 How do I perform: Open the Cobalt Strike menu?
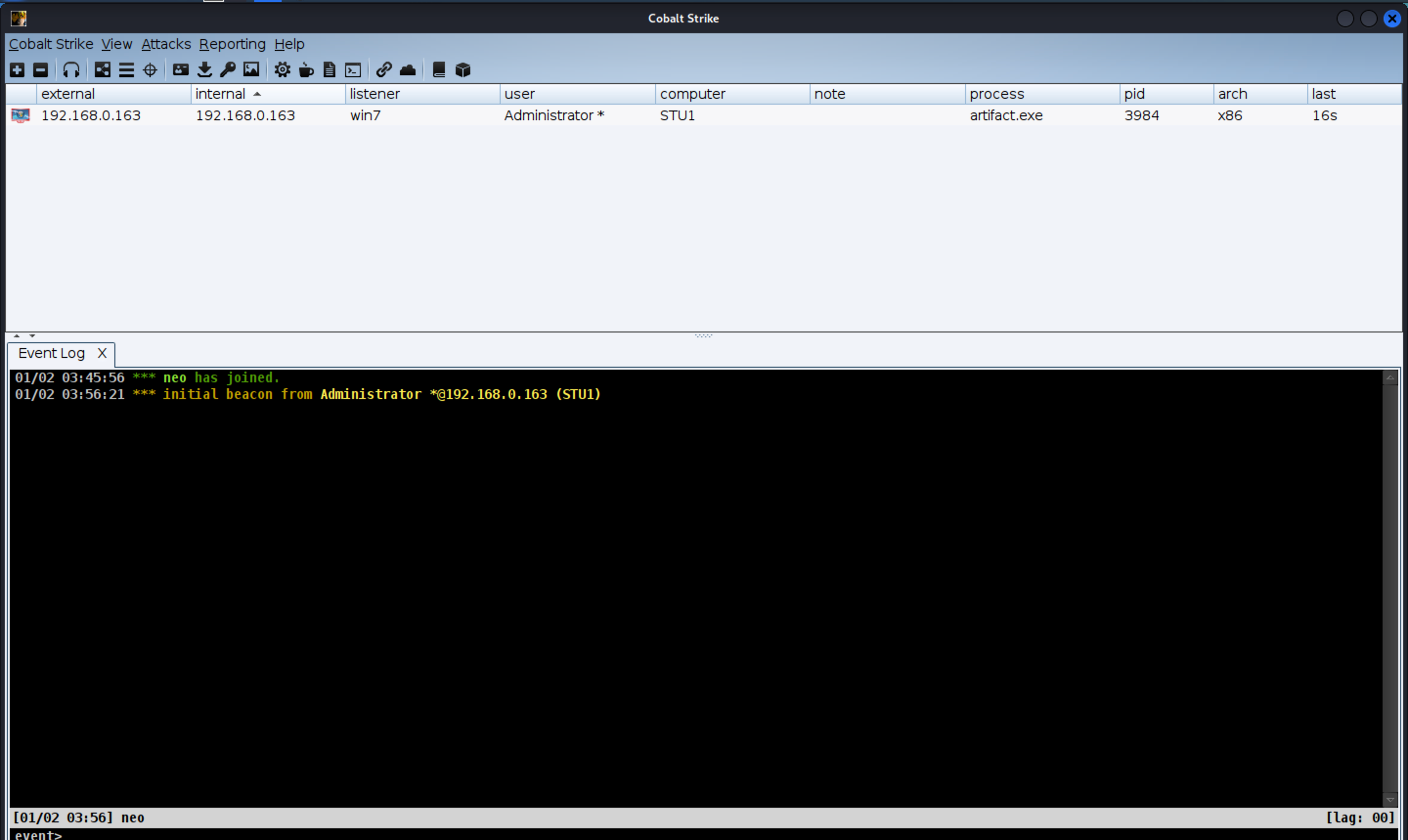tap(51, 44)
